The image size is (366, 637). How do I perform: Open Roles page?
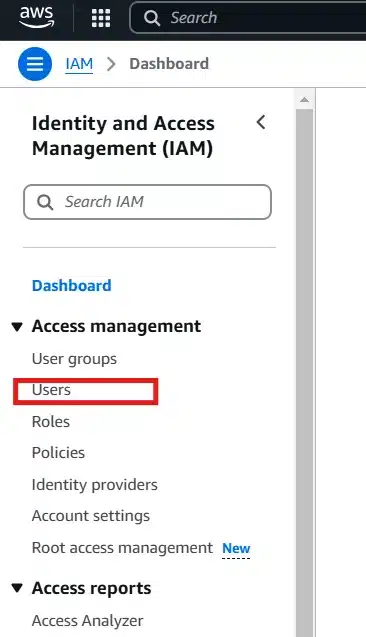click(51, 422)
